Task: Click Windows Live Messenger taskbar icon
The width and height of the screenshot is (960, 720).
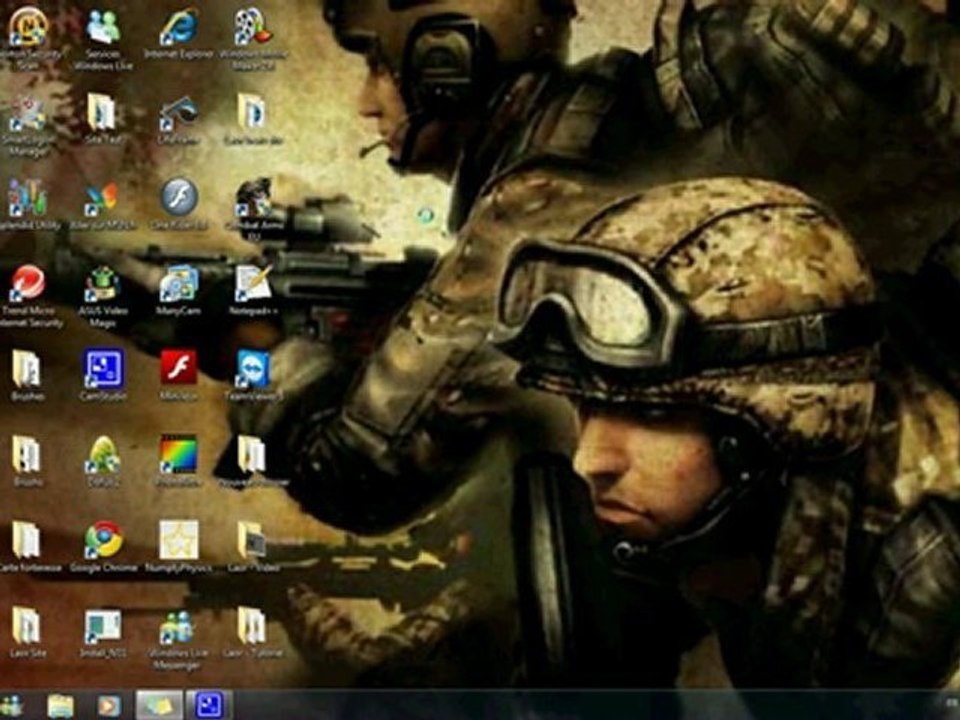Action: [10, 706]
